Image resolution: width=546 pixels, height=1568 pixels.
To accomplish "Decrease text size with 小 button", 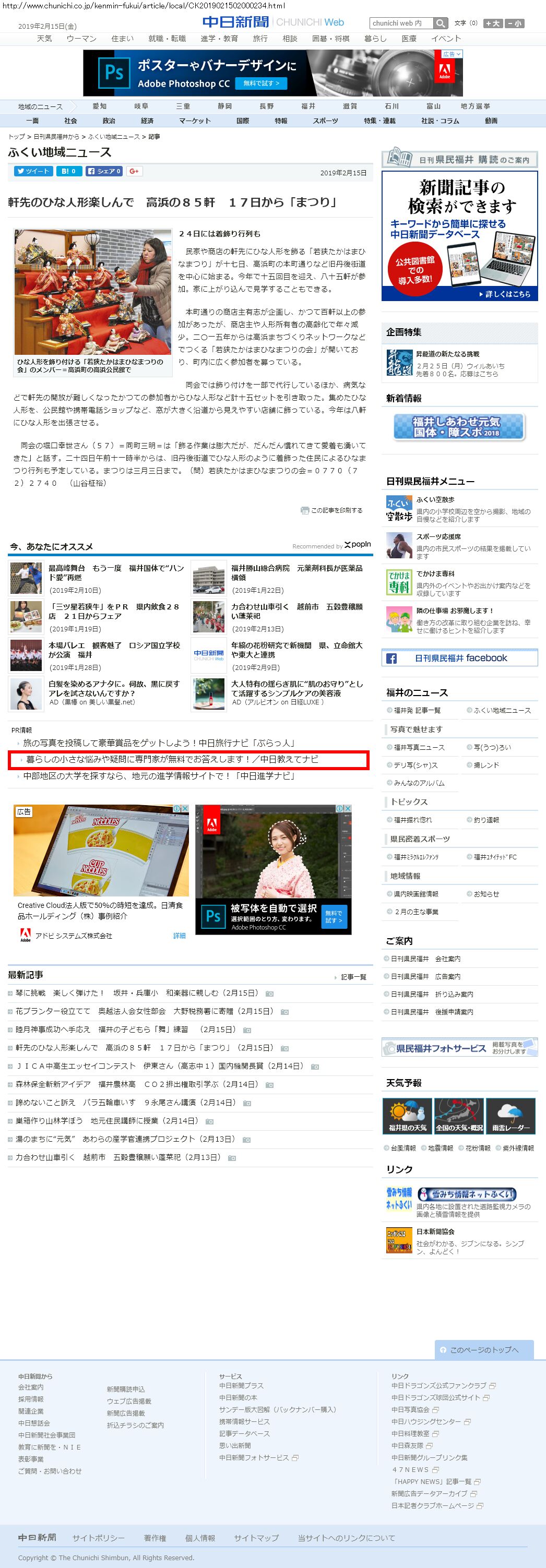I will pos(514,23).
